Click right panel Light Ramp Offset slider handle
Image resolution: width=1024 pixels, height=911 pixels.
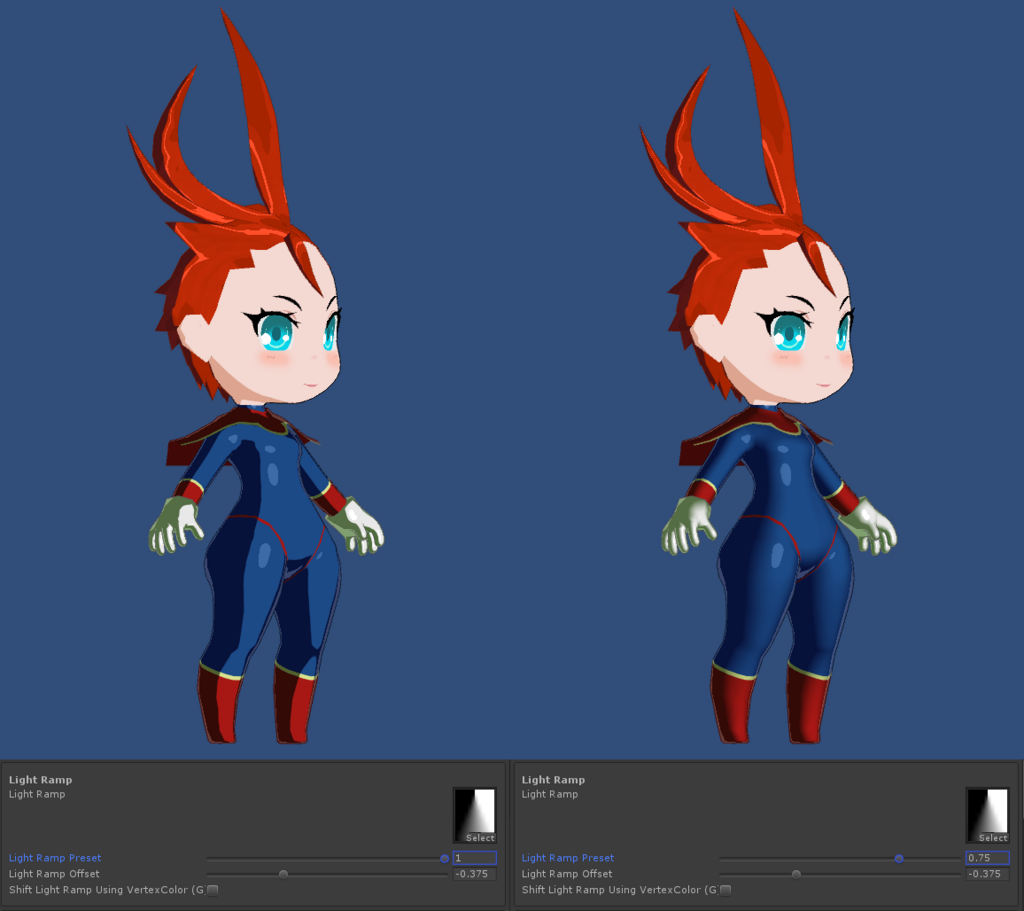click(x=795, y=874)
